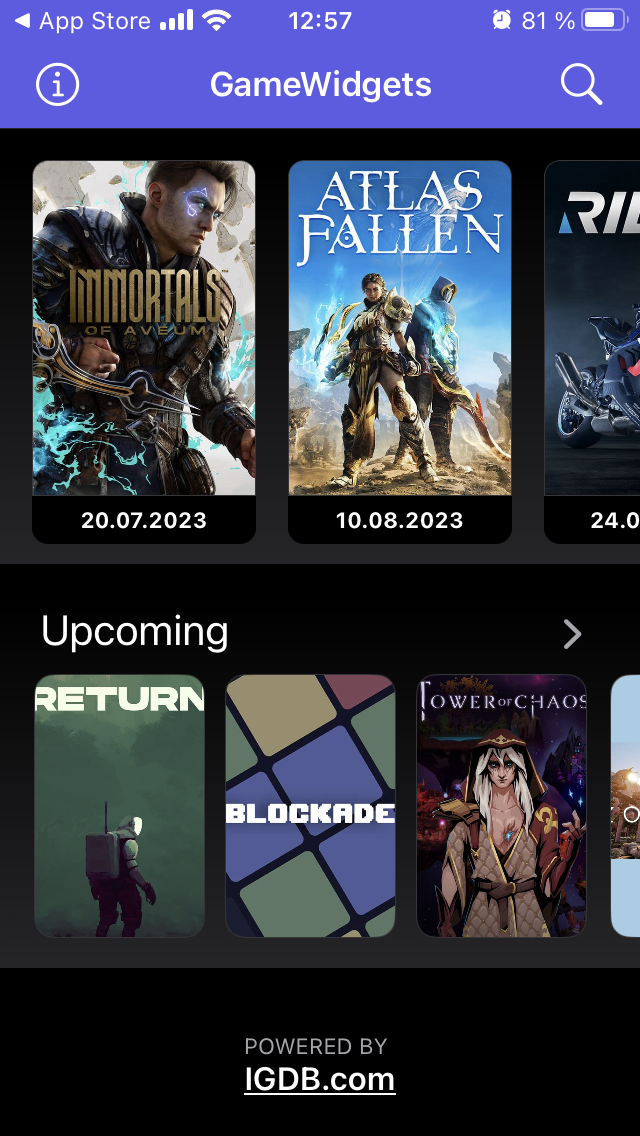Tap the GameWidgets title
The image size is (640, 1136).
pos(320,85)
